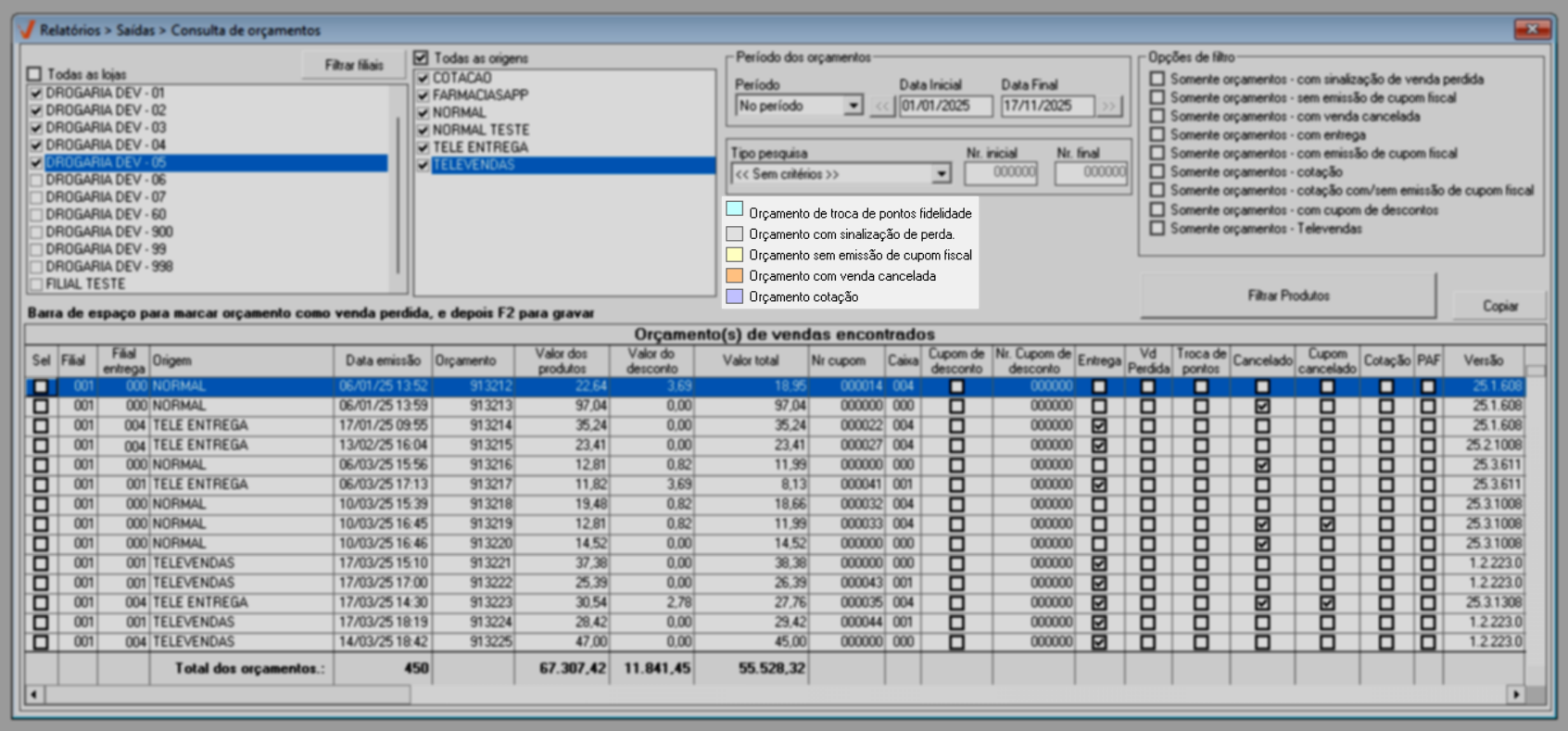The width and height of the screenshot is (1568, 731).
Task: Click the Valor total column header
Action: click(x=750, y=360)
